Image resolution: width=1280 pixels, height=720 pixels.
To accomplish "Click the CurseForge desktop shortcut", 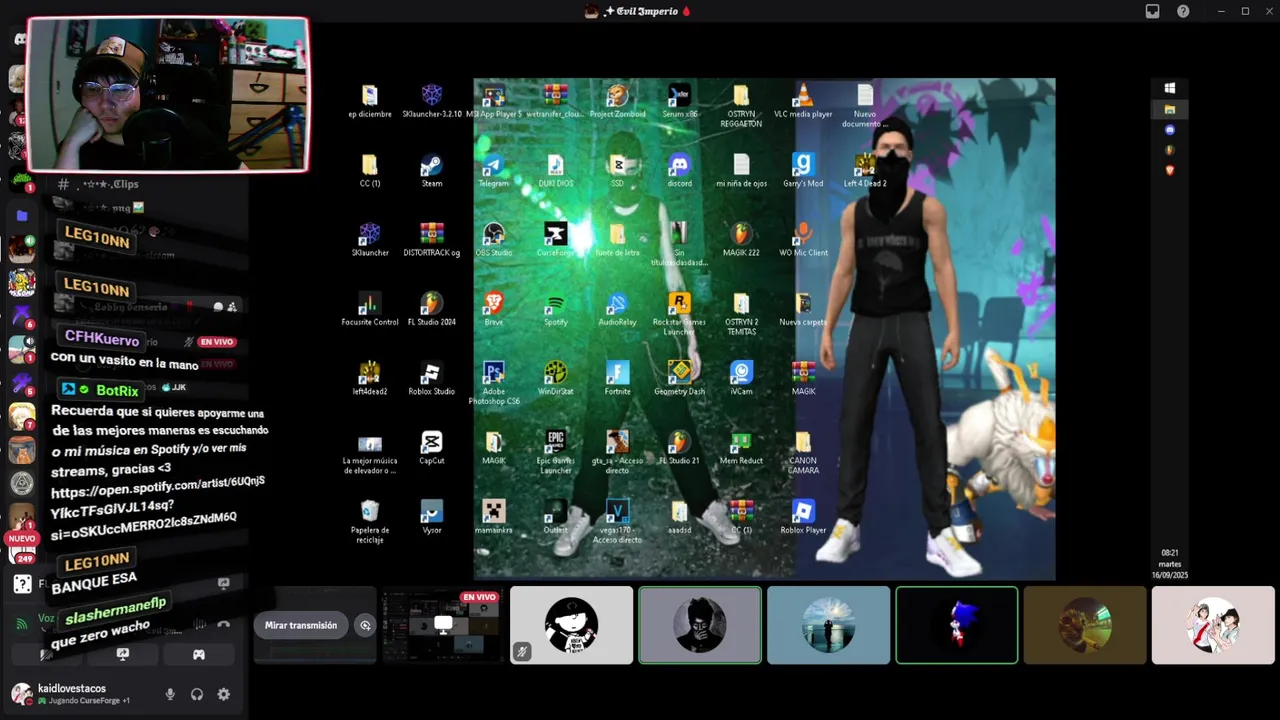I will click(x=555, y=239).
